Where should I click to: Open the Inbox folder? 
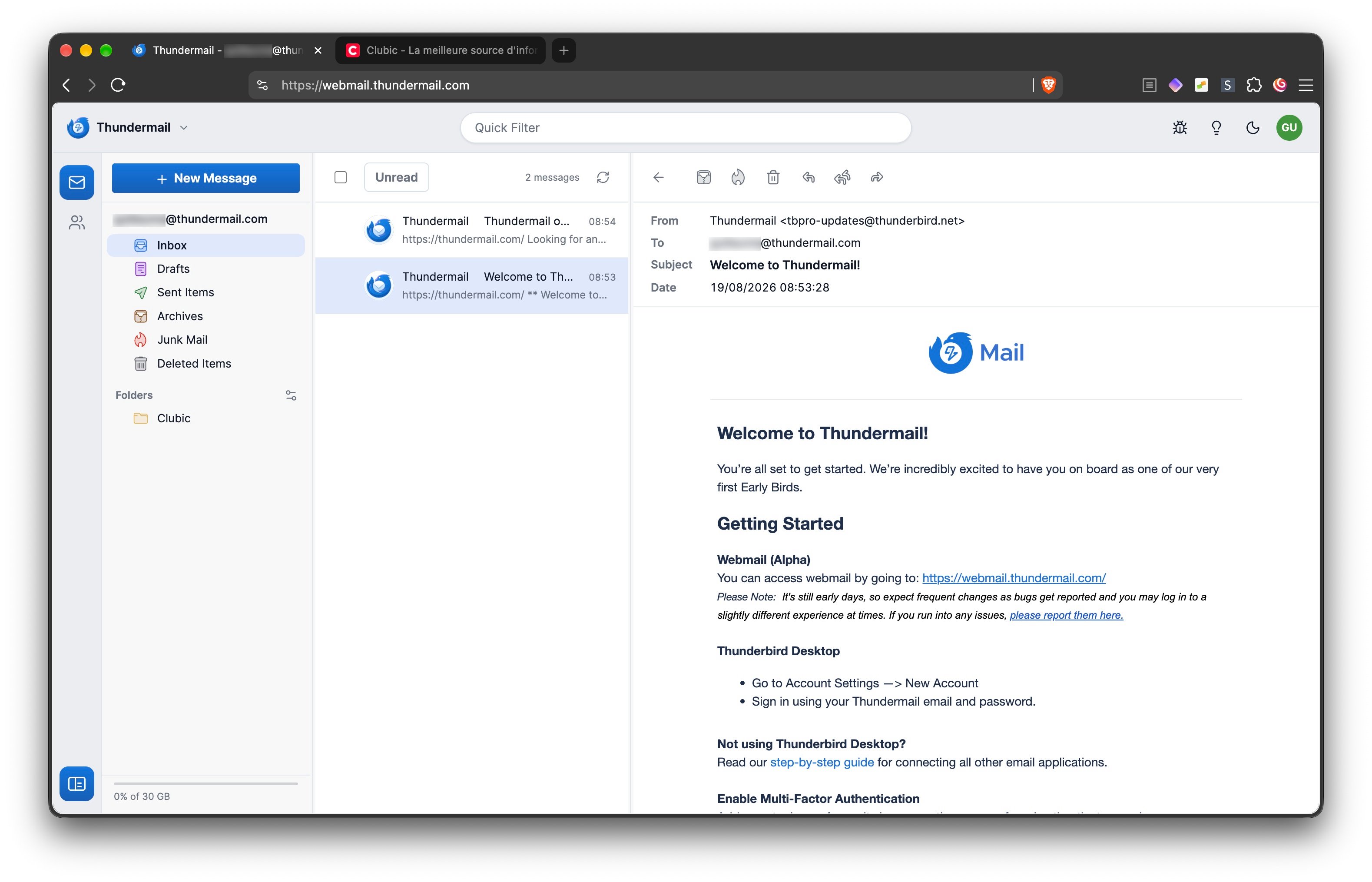[x=205, y=245]
